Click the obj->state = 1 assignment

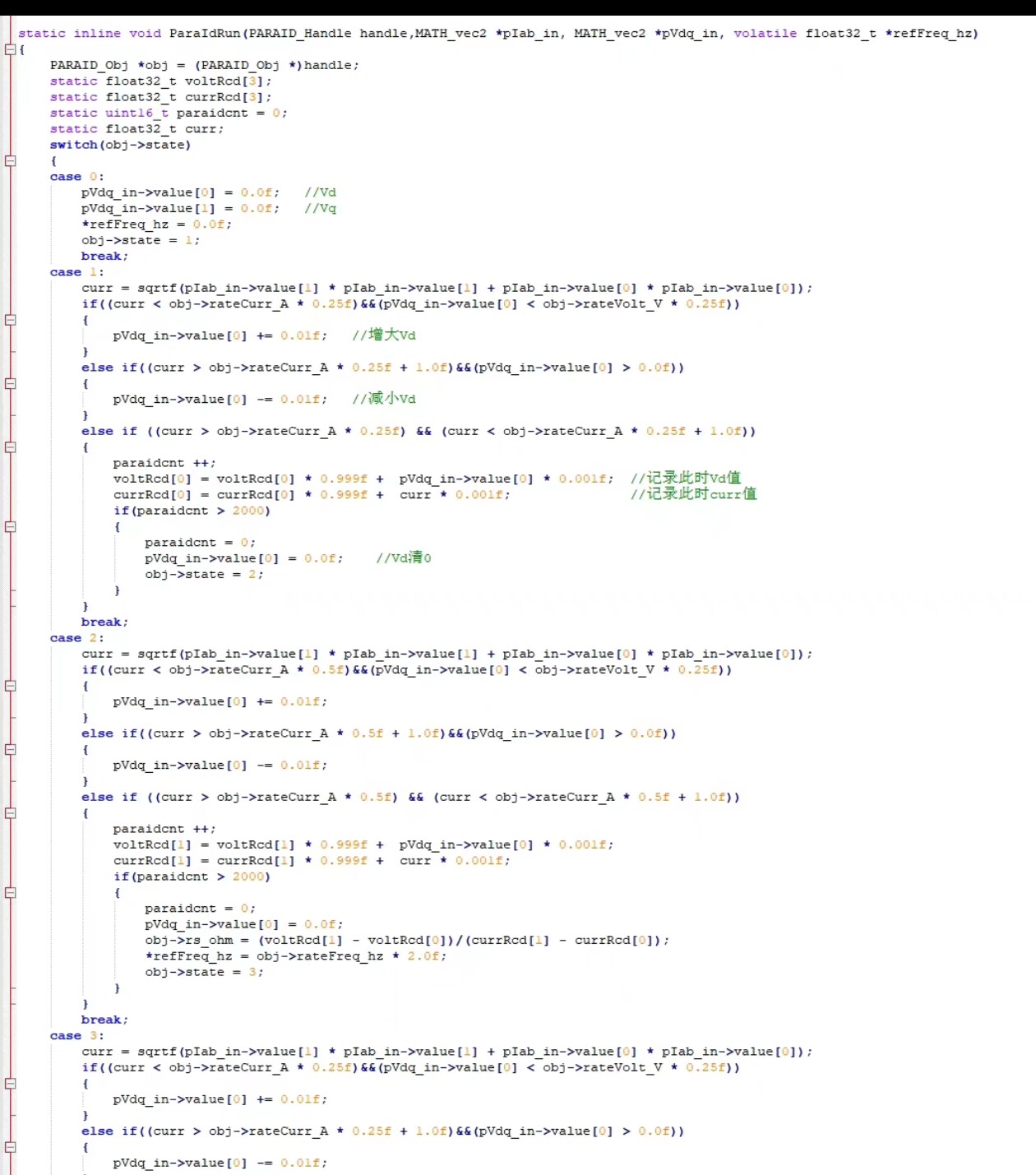click(x=141, y=240)
